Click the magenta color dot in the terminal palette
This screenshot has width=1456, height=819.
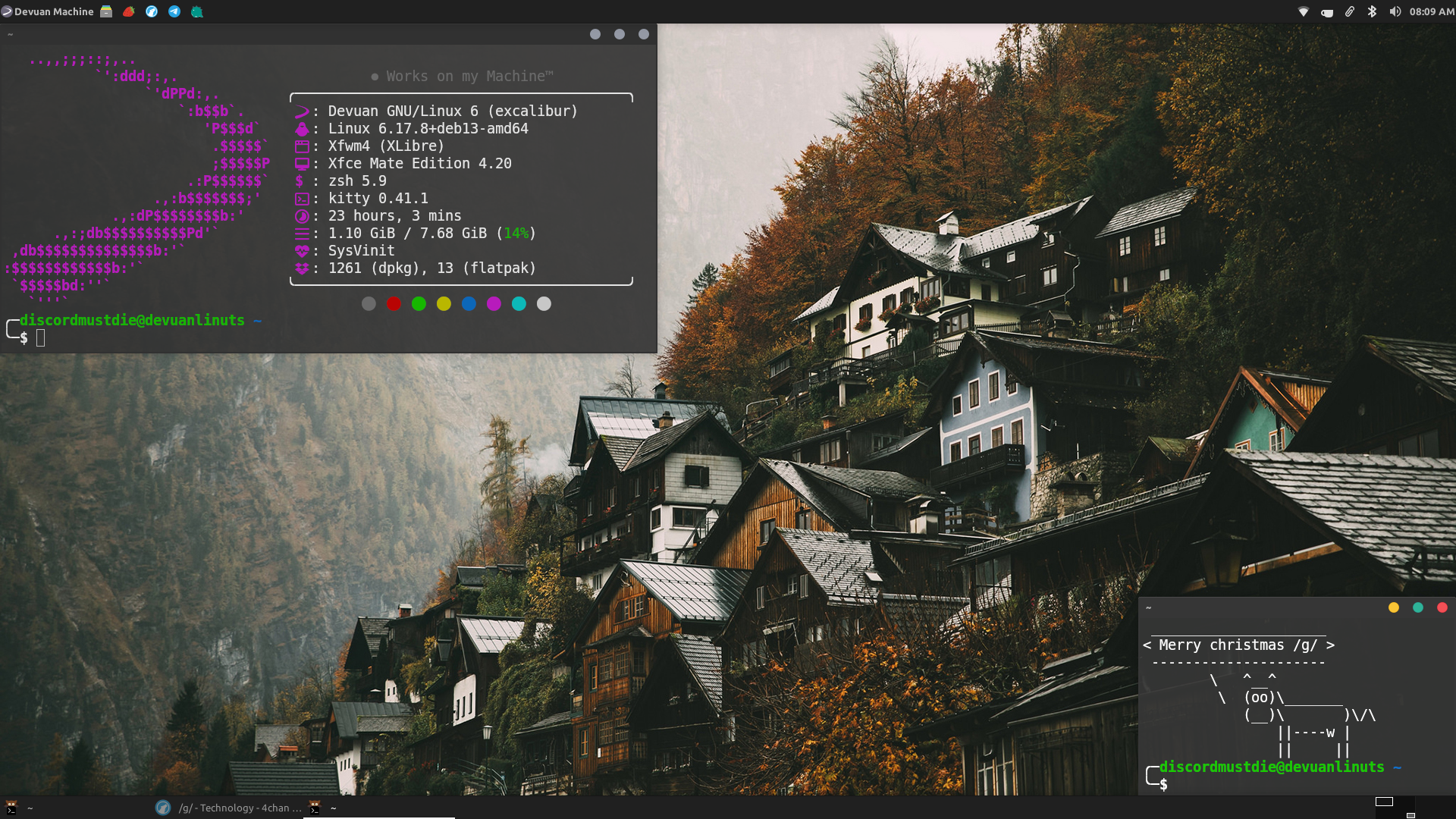tap(494, 304)
